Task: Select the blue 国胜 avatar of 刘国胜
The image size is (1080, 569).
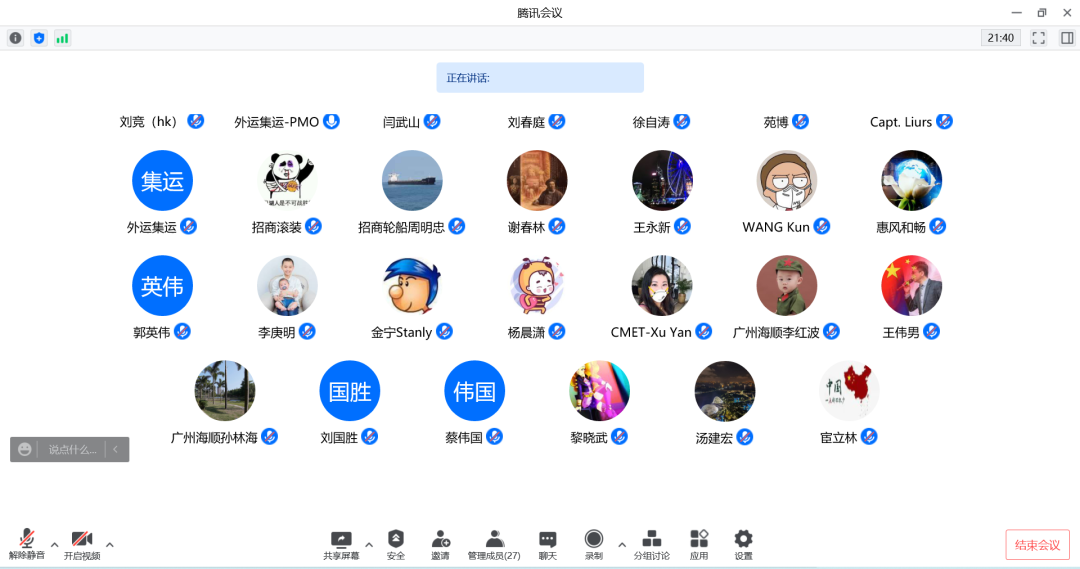Action: click(350, 391)
